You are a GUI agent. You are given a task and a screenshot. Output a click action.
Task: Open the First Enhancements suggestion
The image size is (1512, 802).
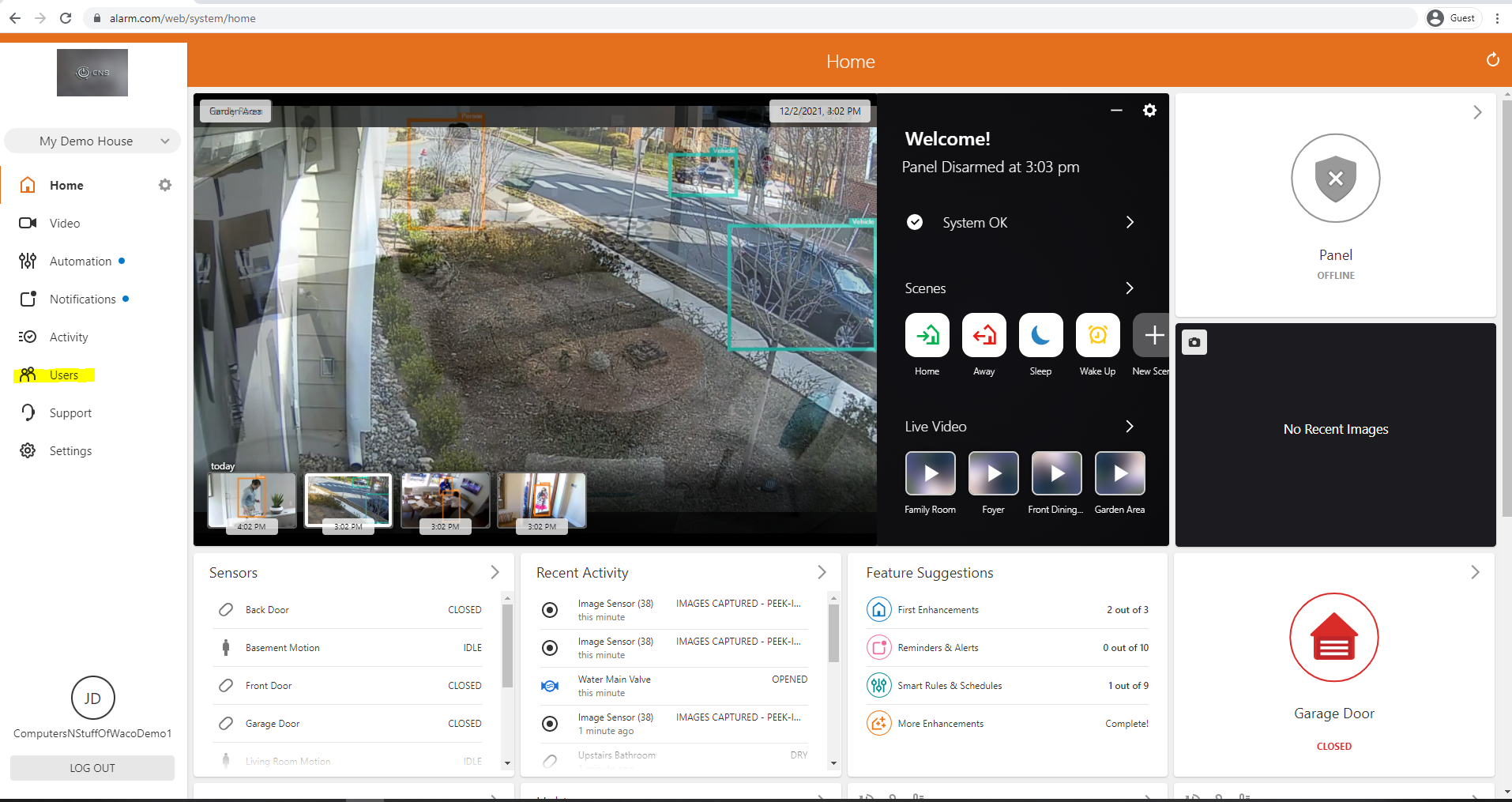point(938,610)
